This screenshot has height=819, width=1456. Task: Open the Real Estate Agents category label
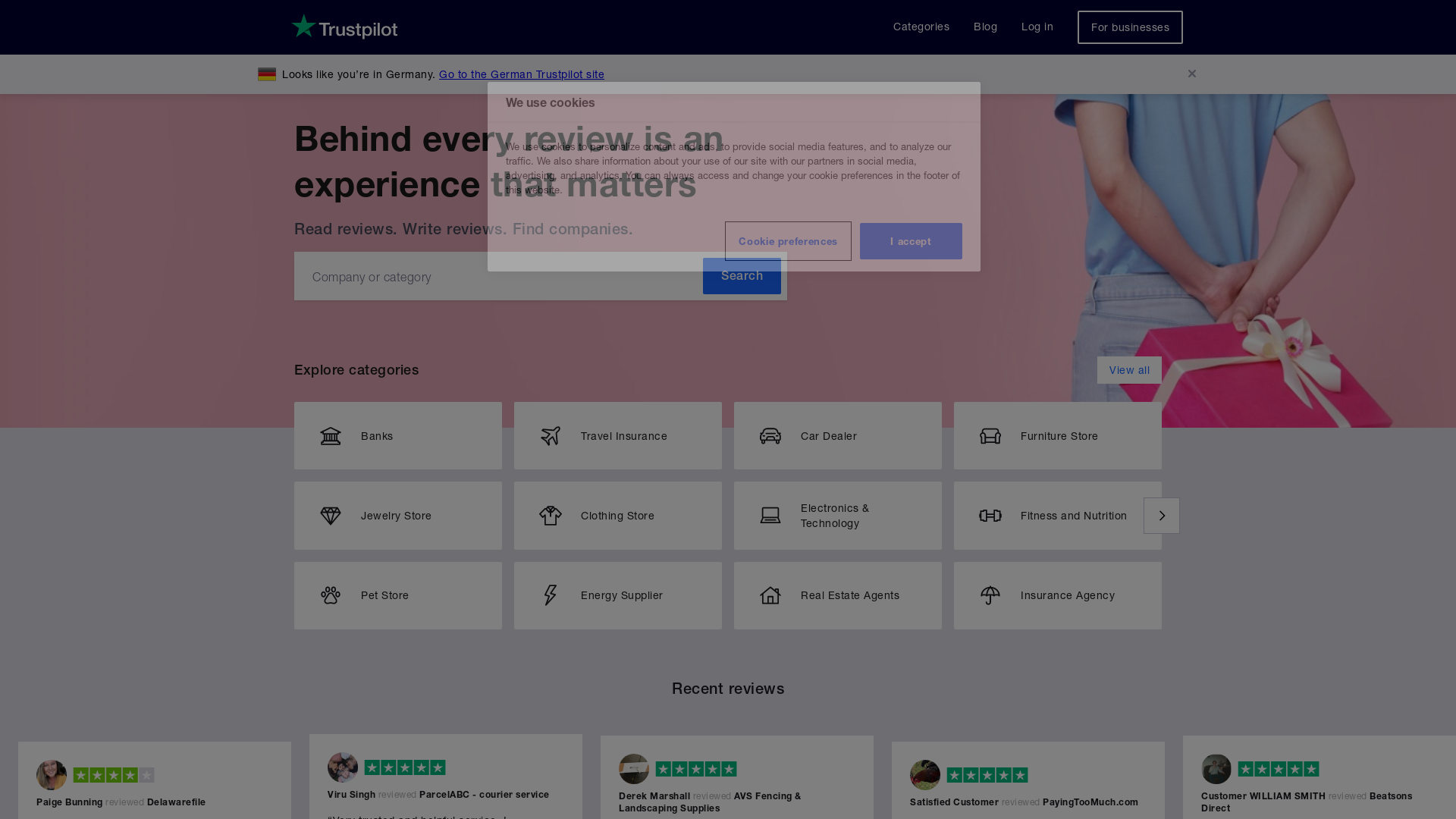click(x=850, y=595)
